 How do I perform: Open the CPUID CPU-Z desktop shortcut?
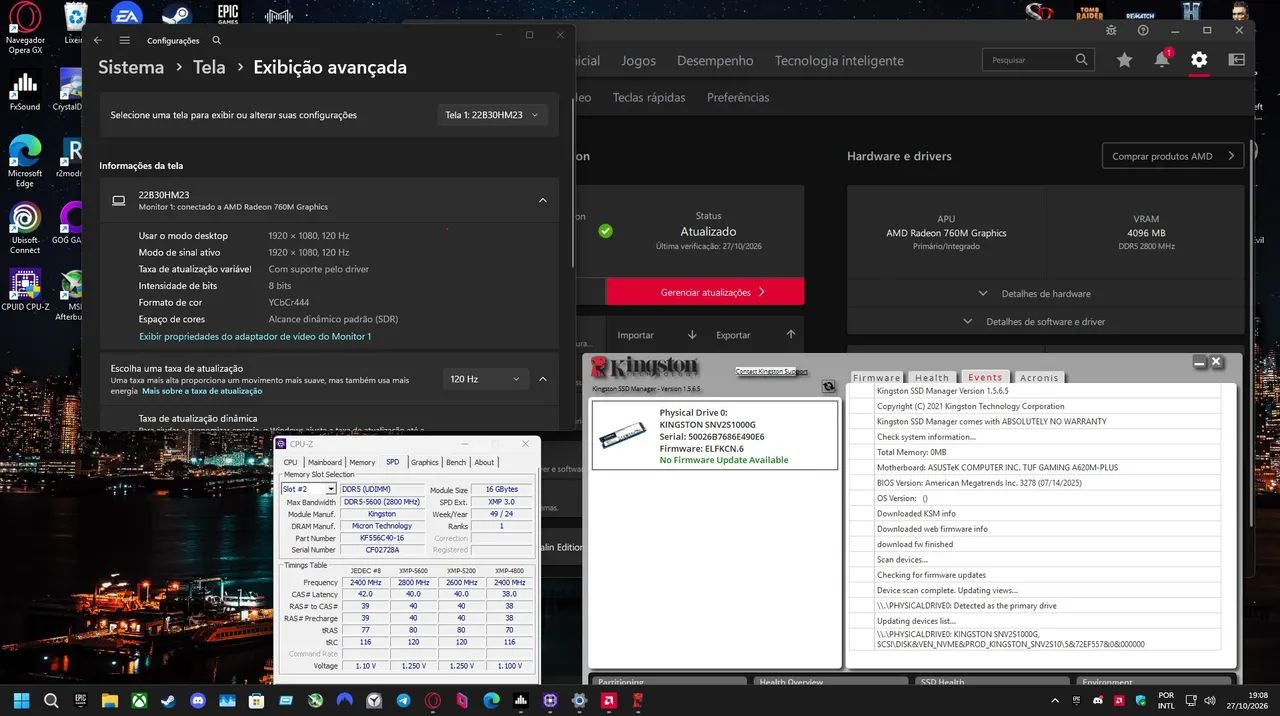click(25, 290)
